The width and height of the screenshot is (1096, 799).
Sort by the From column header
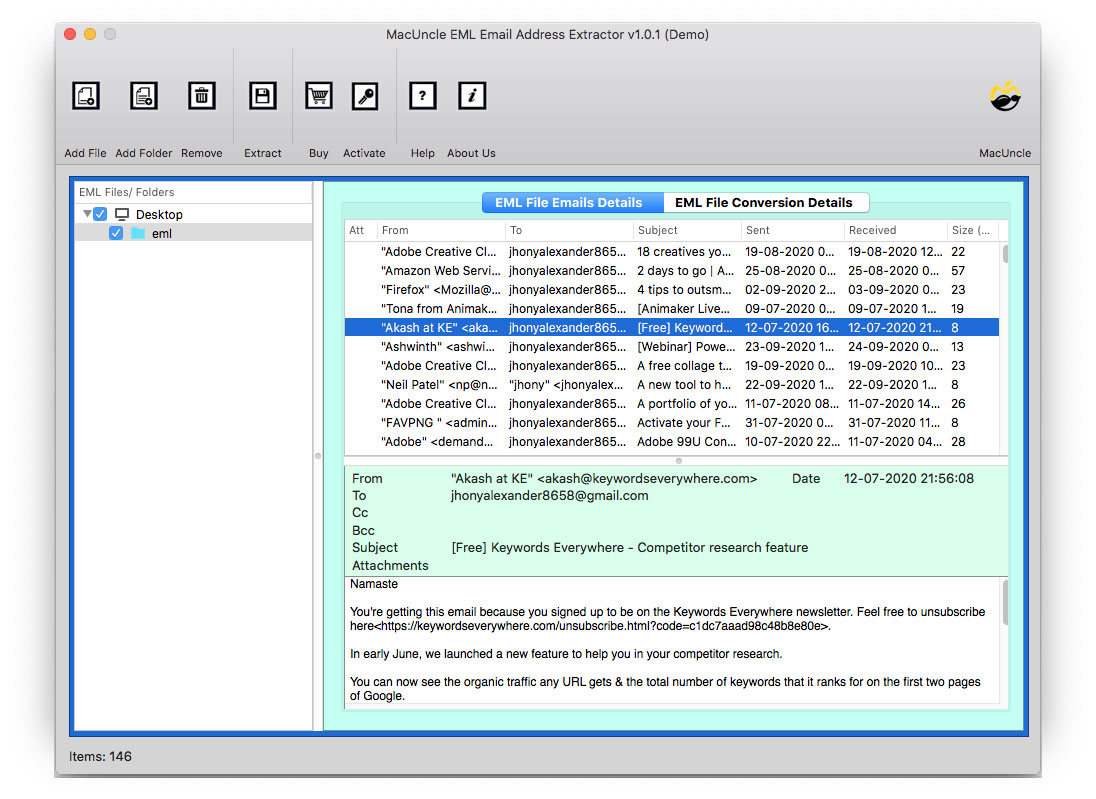[440, 230]
